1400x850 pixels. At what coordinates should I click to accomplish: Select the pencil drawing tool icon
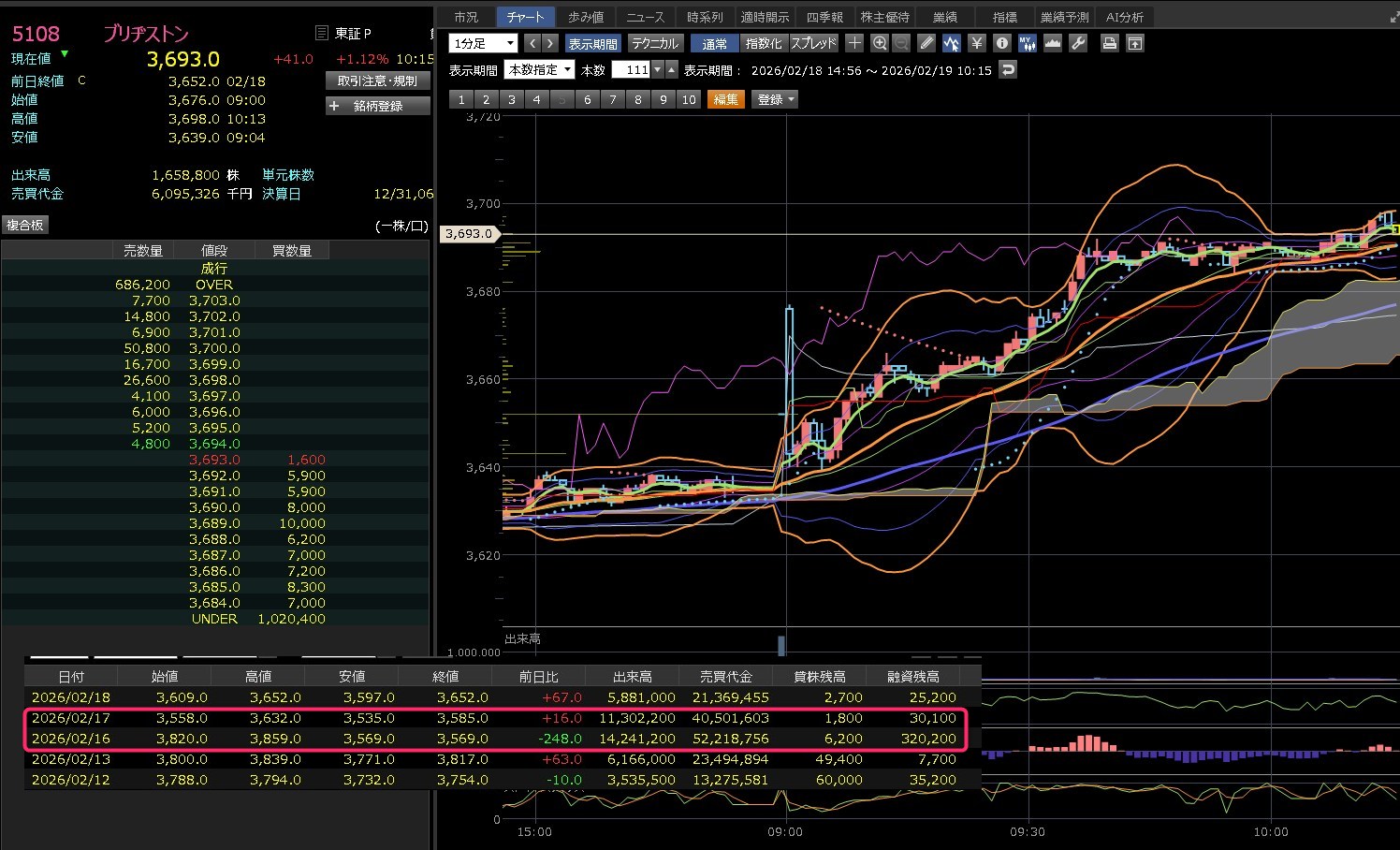point(926,43)
